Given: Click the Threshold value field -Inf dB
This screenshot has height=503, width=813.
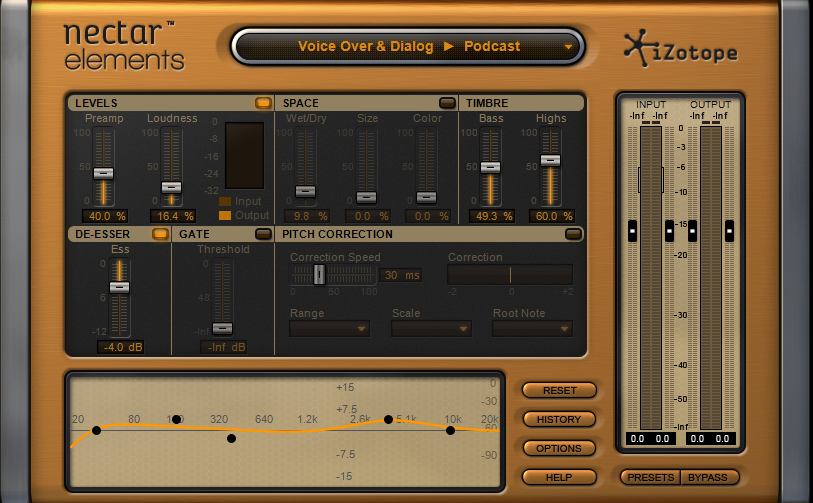Looking at the screenshot, I should tap(223, 347).
